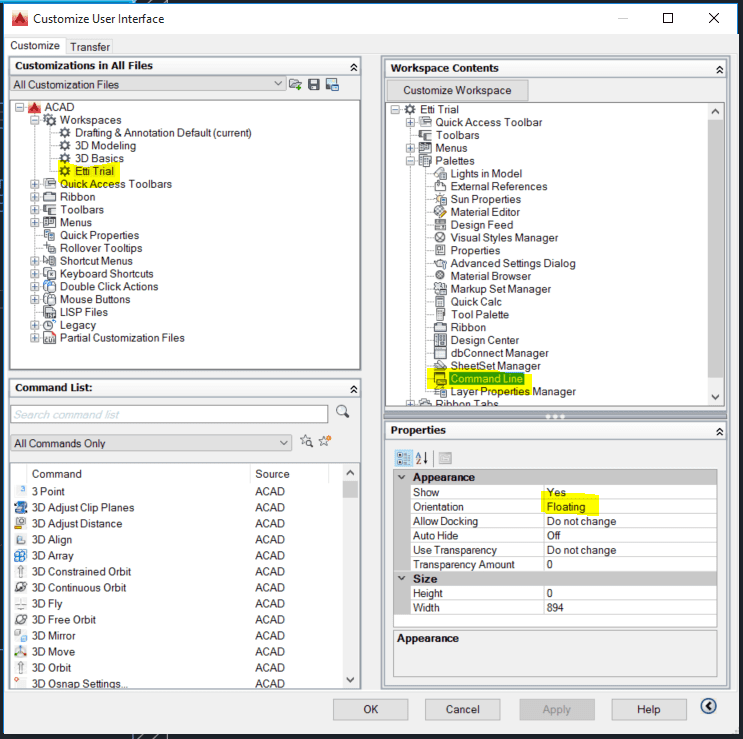
Task: Click the Etti Trial workspace gear icon
Action: pos(65,171)
